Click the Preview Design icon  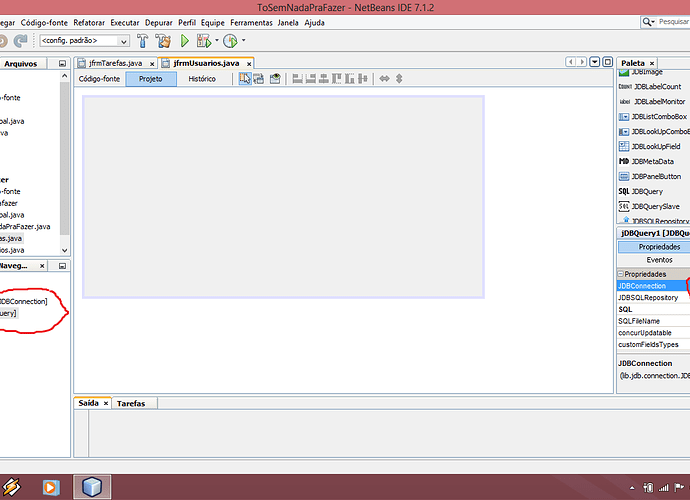(275, 79)
